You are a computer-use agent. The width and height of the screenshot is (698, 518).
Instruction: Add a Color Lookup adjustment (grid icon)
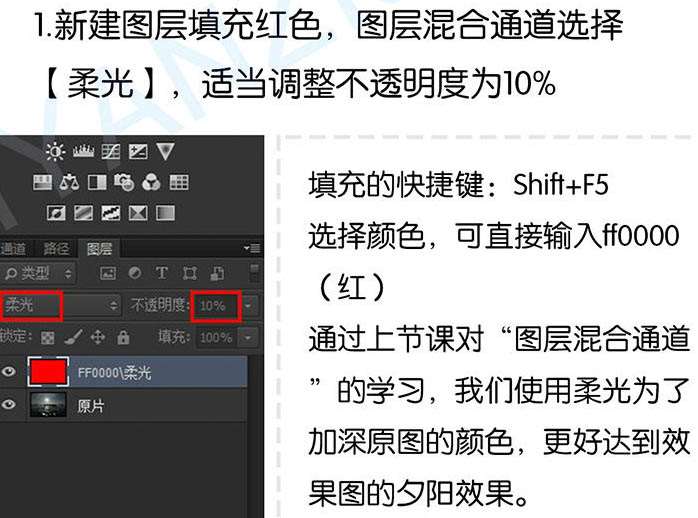[179, 182]
